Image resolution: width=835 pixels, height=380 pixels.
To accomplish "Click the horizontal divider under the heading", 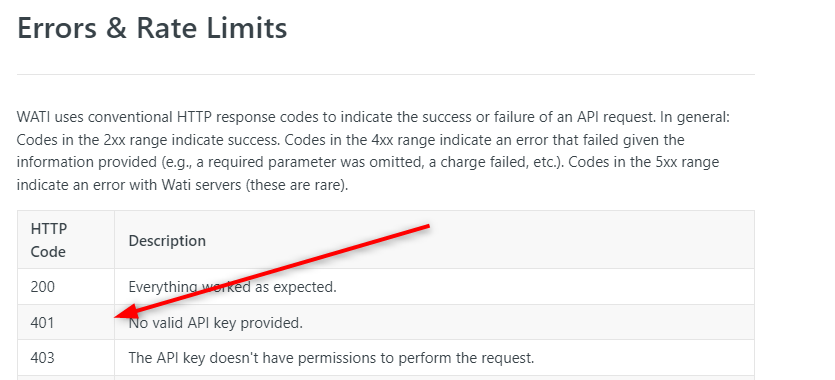I will coord(386,75).
